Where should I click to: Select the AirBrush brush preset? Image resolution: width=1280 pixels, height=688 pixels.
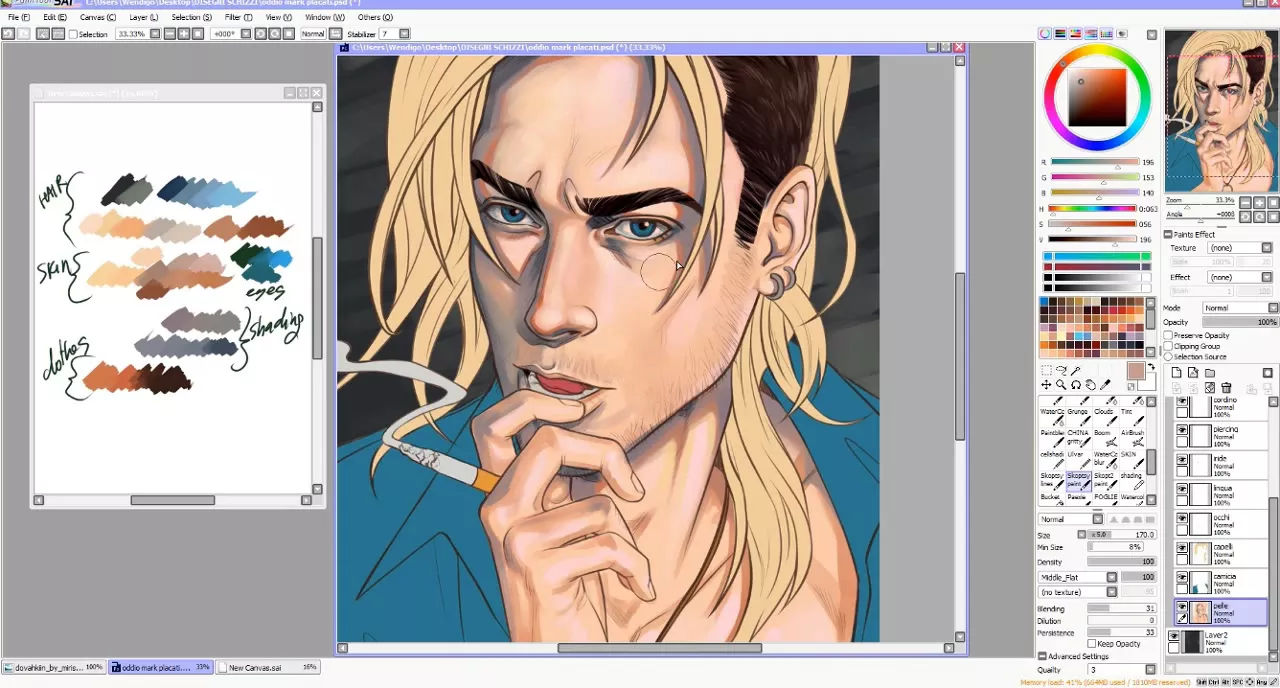[1133, 439]
